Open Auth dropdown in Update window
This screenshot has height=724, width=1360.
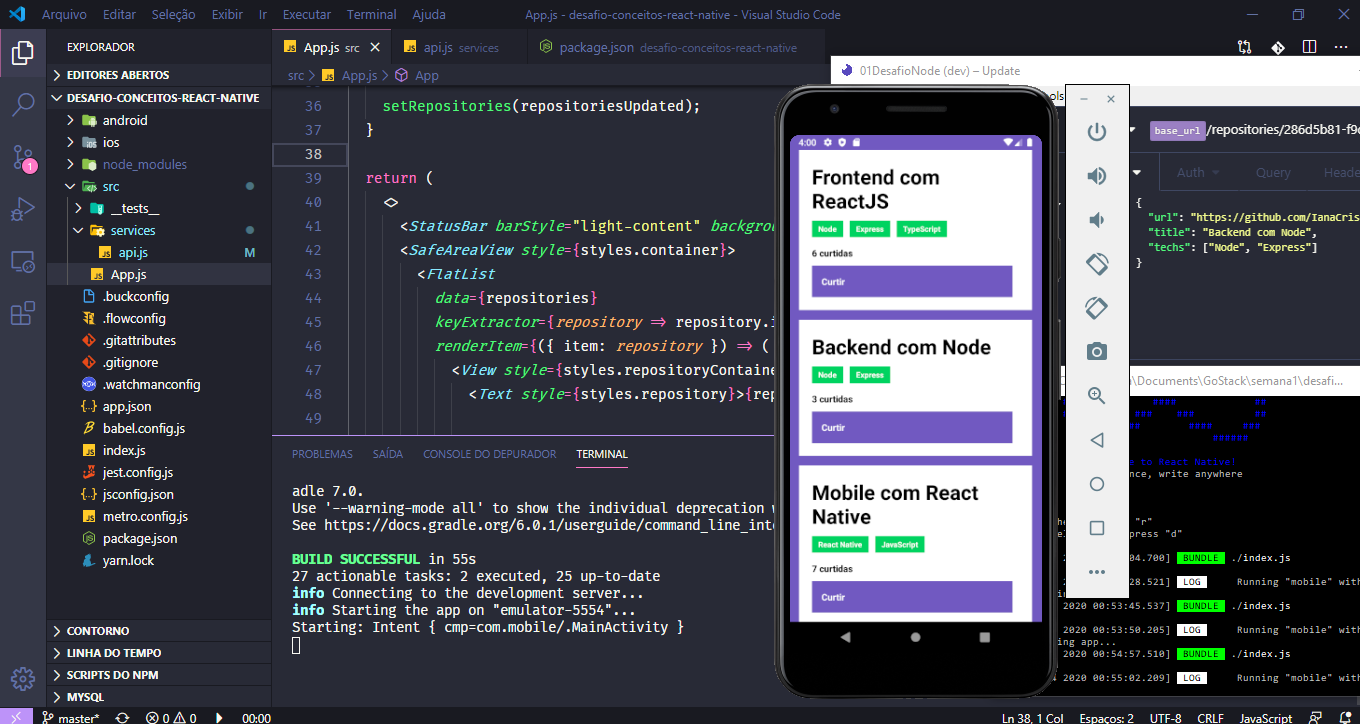coord(1198,172)
